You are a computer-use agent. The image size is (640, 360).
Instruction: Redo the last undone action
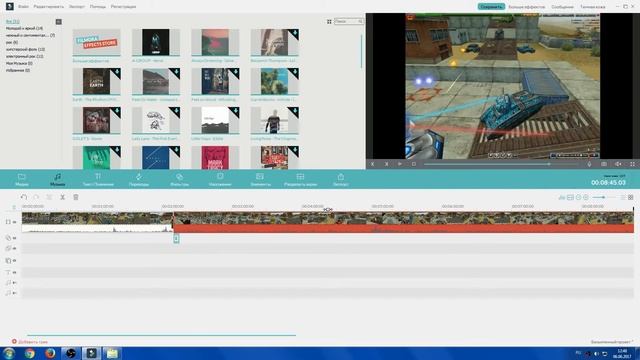point(36,197)
